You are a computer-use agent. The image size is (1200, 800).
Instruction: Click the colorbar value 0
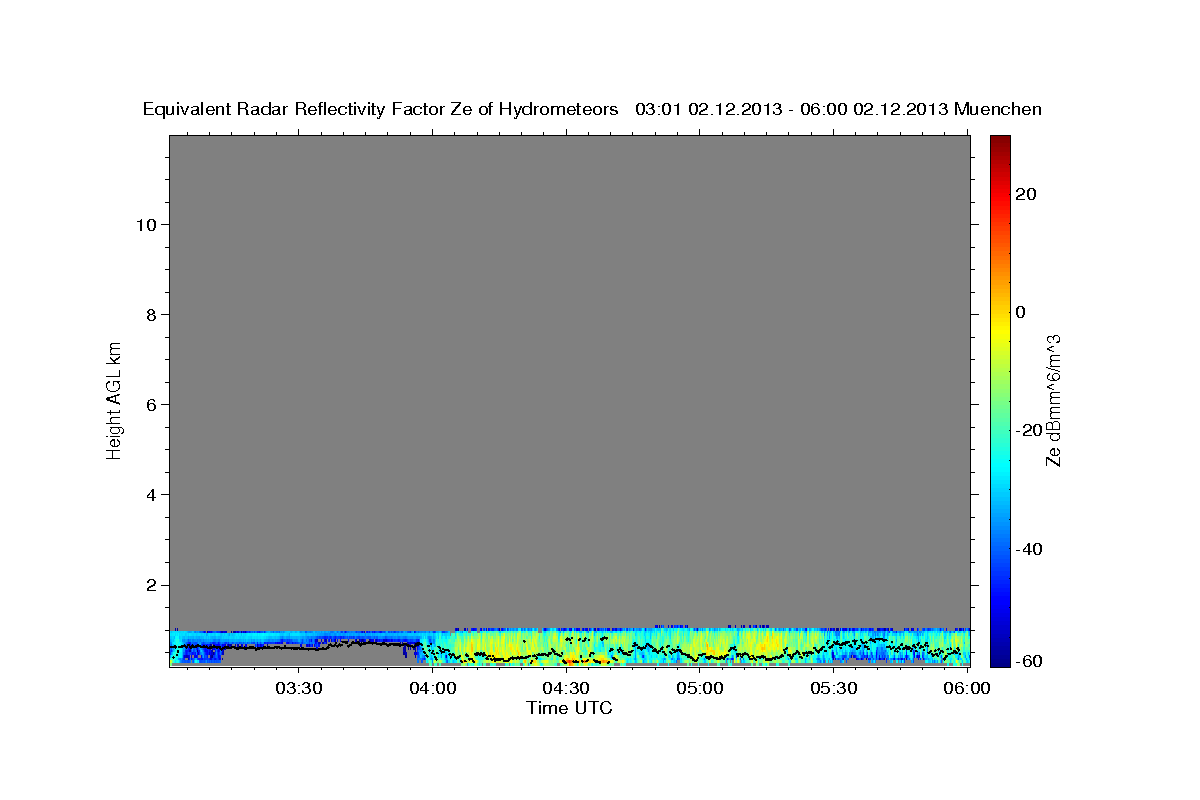coord(1020,312)
